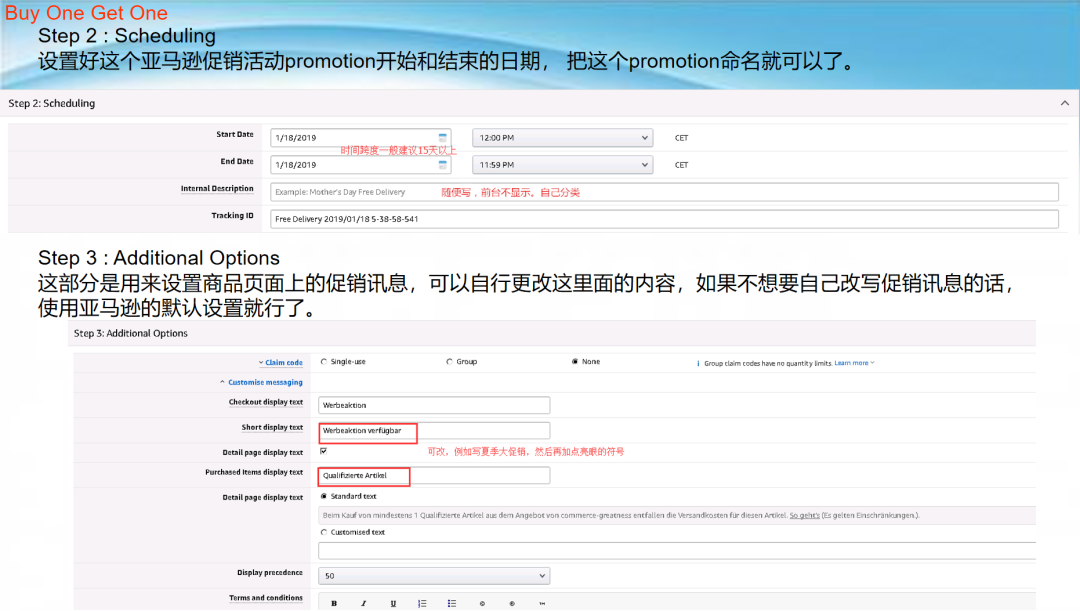The width and height of the screenshot is (1080, 611).
Task: Open Display precedence dropdown showing 50
Action: pos(434,575)
